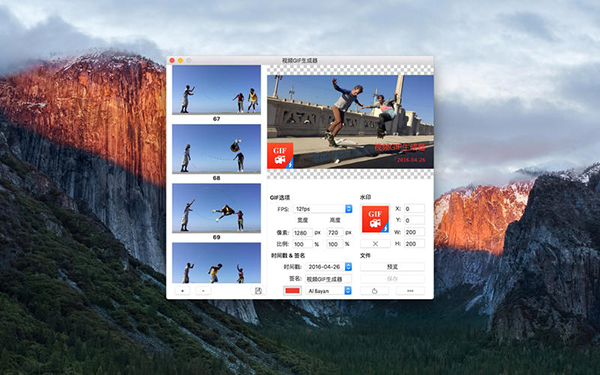Click the watermark X position field
Image resolution: width=600 pixels, height=375 pixels.
[x=414, y=209]
